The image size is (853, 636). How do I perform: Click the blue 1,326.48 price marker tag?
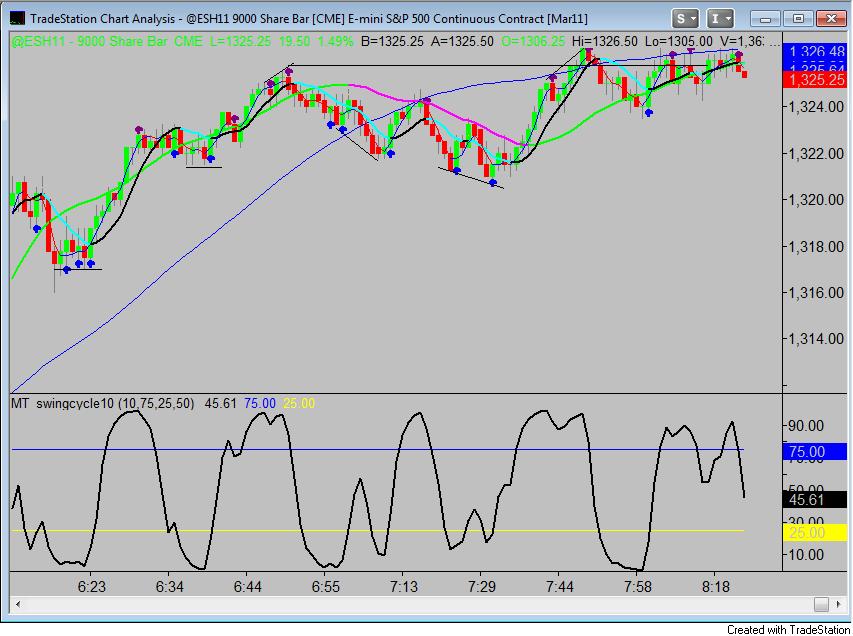(815, 52)
